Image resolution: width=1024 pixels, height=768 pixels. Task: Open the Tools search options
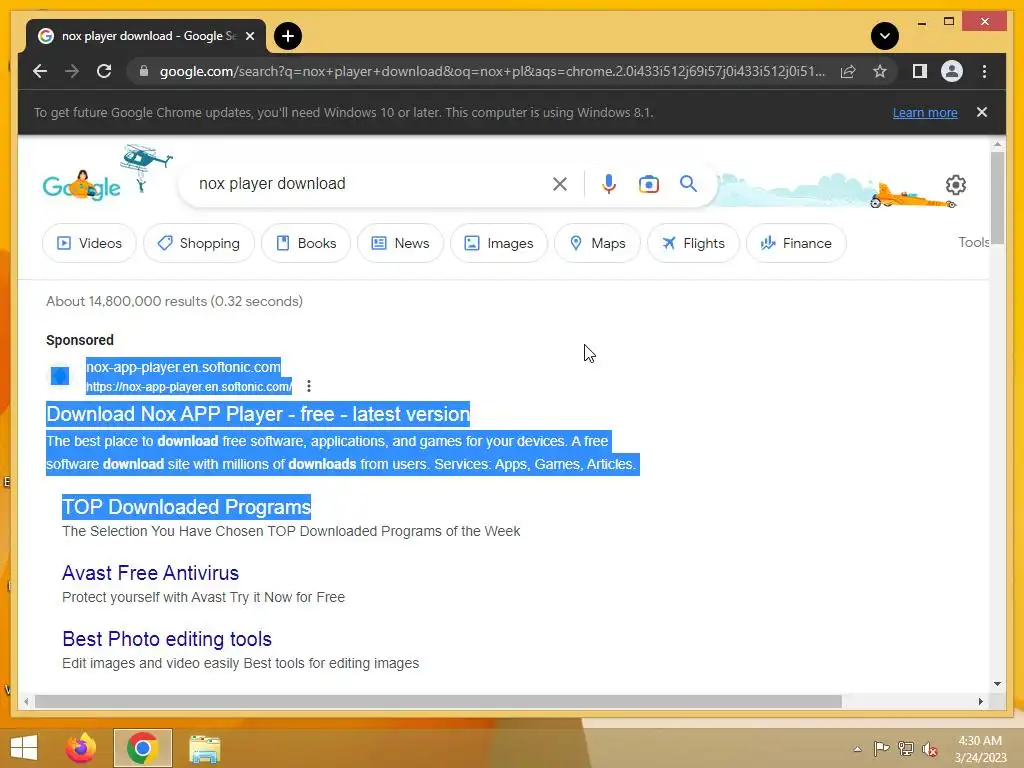[973, 242]
